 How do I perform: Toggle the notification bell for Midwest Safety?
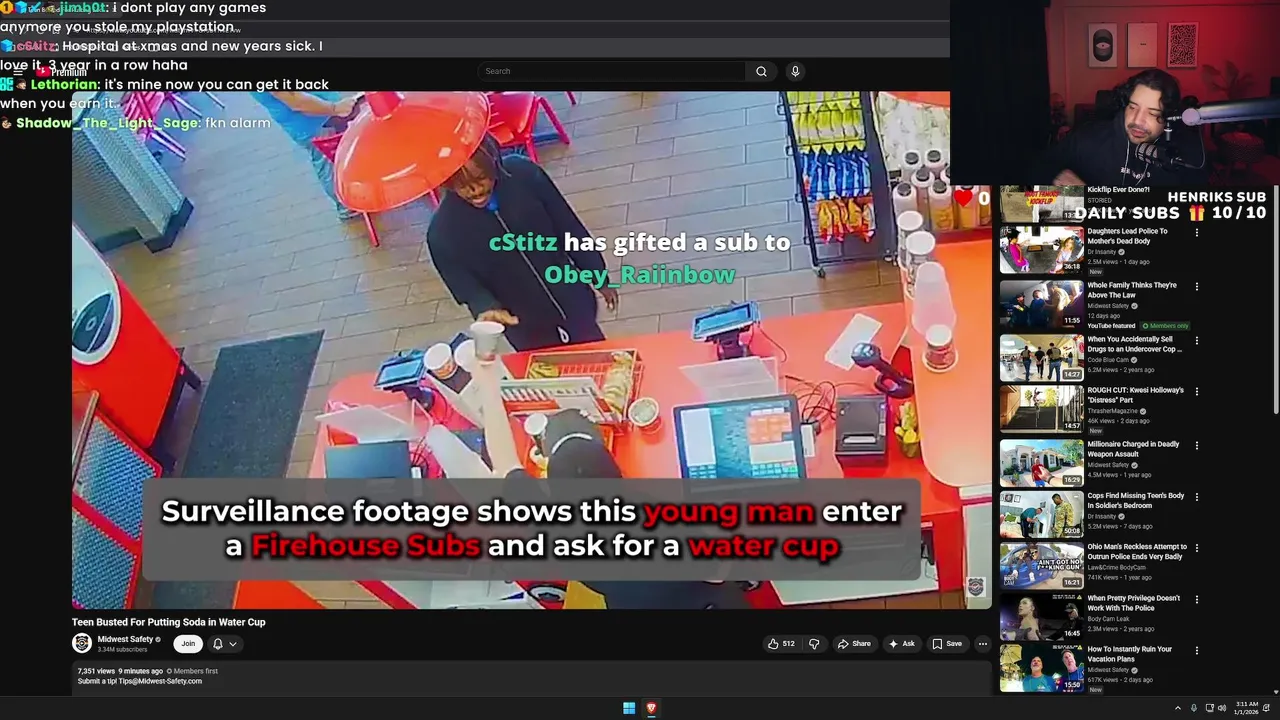click(217, 644)
